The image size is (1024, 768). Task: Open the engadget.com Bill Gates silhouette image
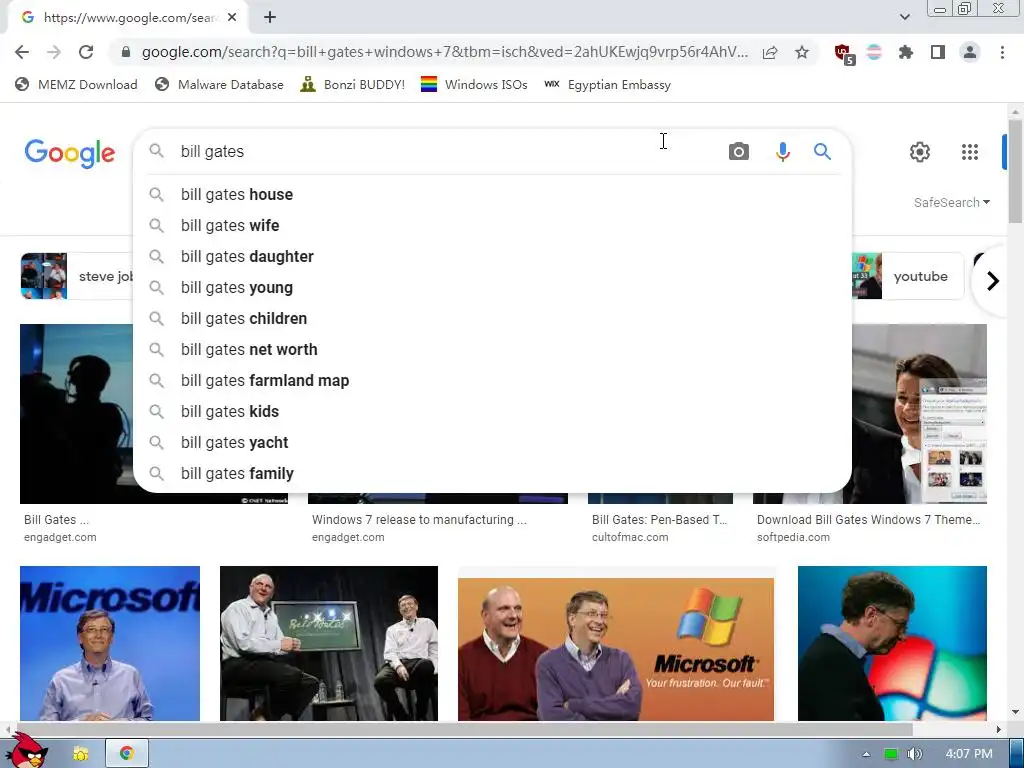click(x=76, y=413)
